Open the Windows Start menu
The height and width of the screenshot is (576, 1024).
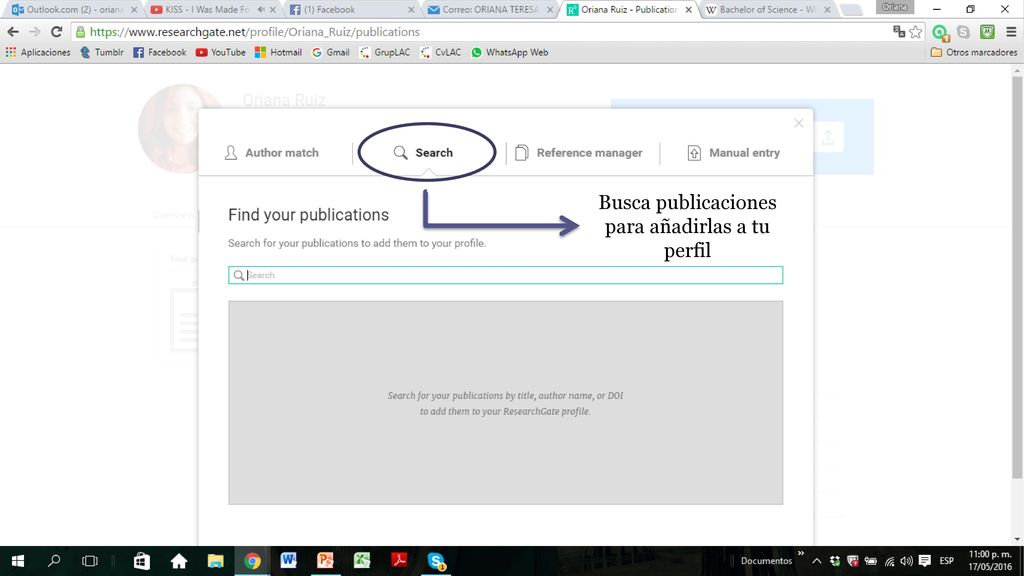click(x=18, y=561)
